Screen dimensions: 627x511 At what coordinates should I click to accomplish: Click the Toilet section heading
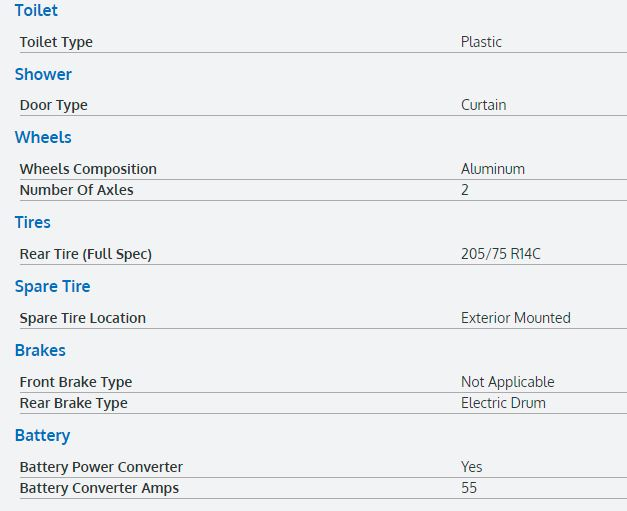click(x=36, y=11)
